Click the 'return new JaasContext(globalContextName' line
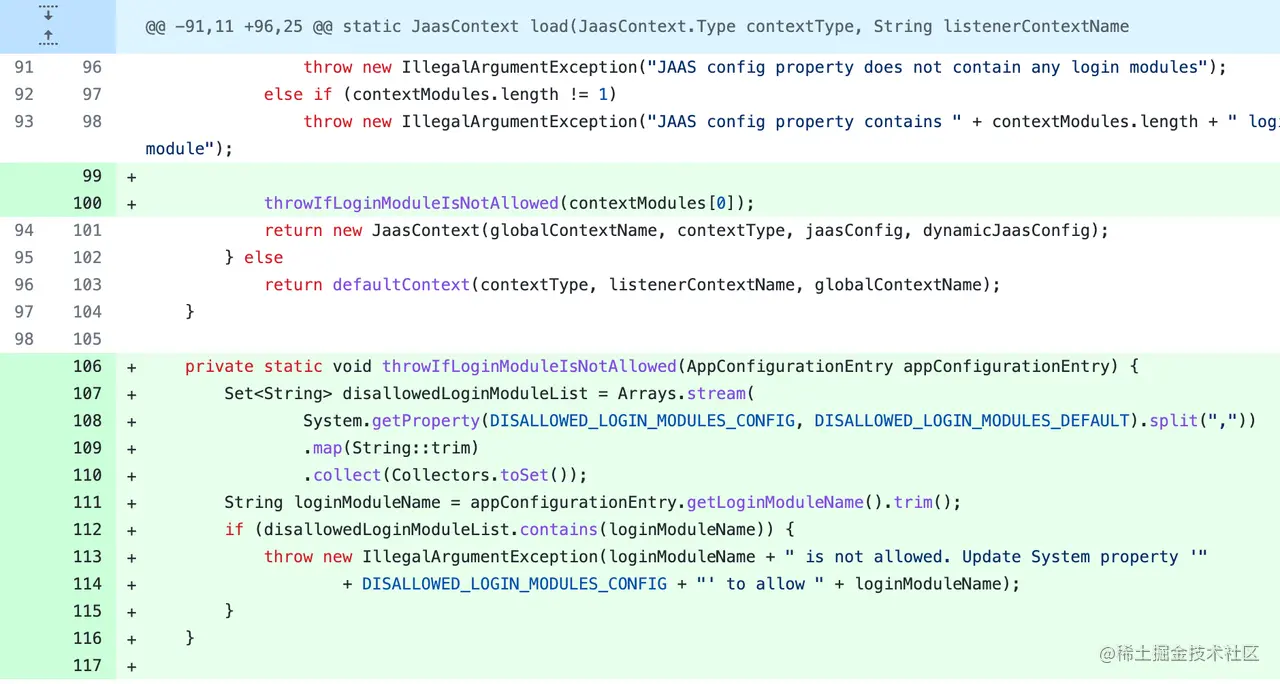The width and height of the screenshot is (1280, 684). click(x=687, y=230)
